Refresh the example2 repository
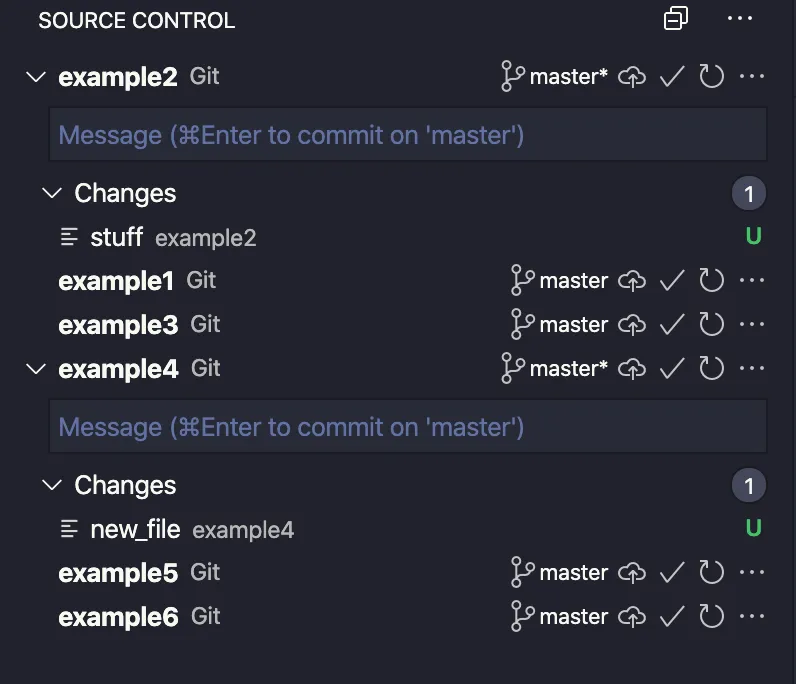 pyautogui.click(x=711, y=77)
